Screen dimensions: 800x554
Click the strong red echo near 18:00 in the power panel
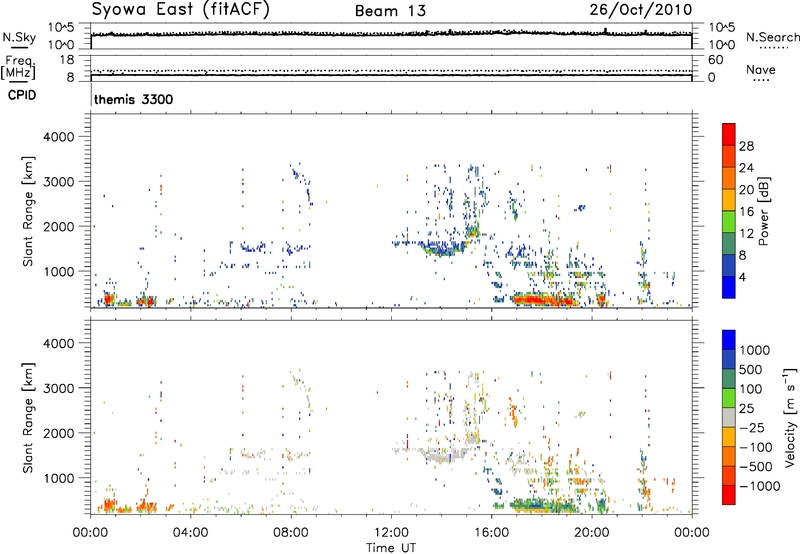pyautogui.click(x=542, y=300)
